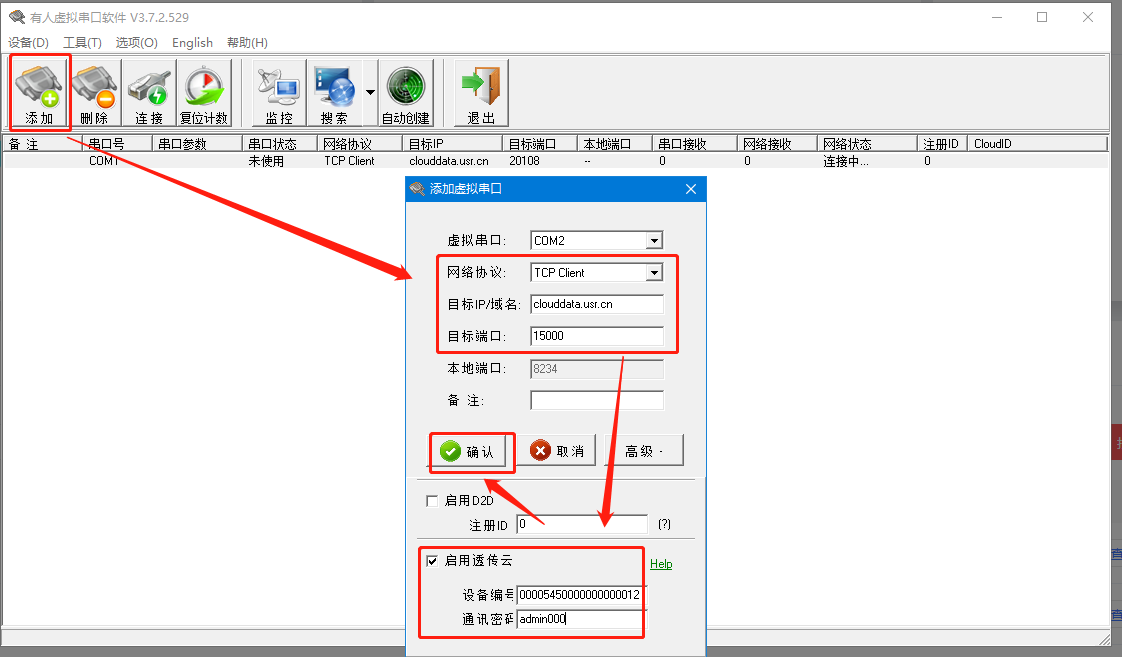Expand the arrow next to 搜索 button
Screen dimensions: 1122x657
click(370, 92)
